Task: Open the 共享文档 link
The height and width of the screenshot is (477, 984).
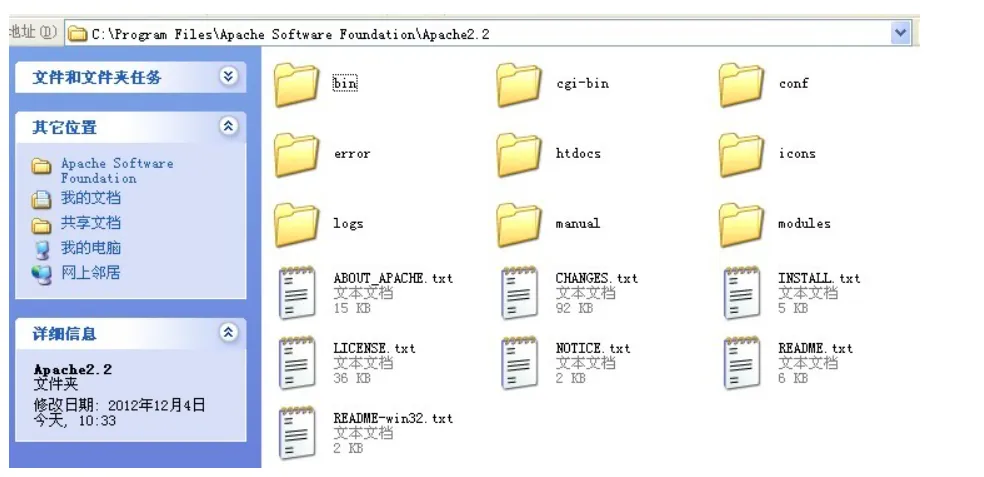Action: pos(90,223)
